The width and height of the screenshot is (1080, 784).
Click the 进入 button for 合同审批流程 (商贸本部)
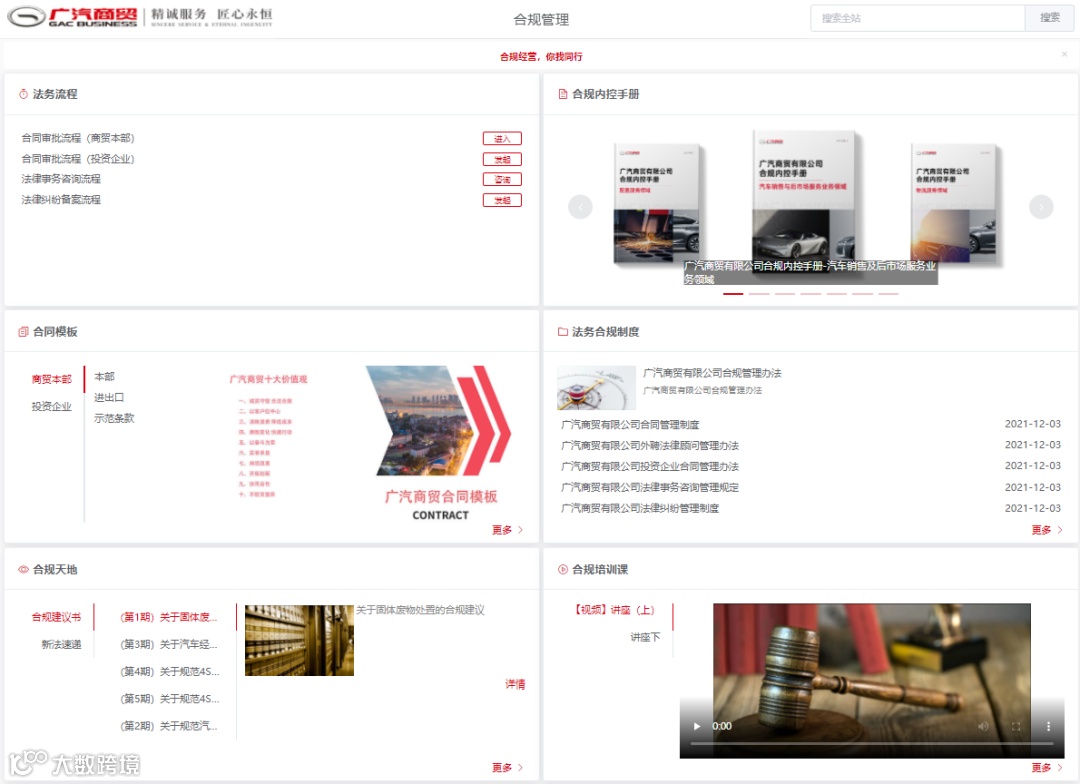tap(502, 138)
